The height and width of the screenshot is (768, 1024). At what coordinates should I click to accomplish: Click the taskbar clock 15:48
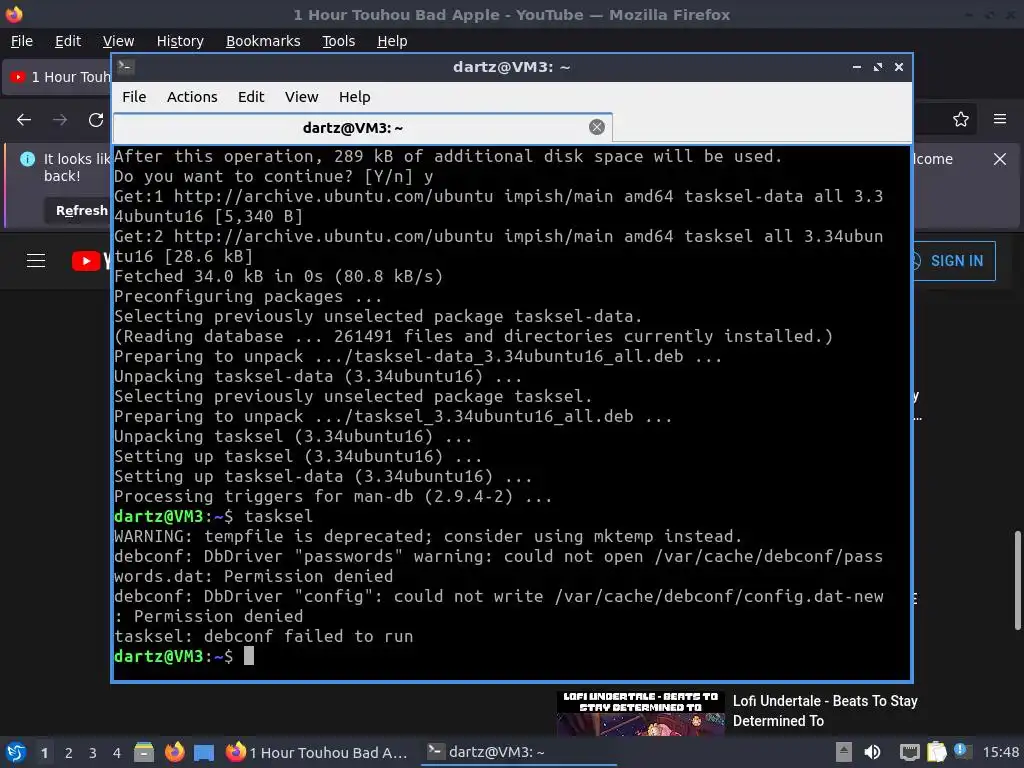(1000, 752)
